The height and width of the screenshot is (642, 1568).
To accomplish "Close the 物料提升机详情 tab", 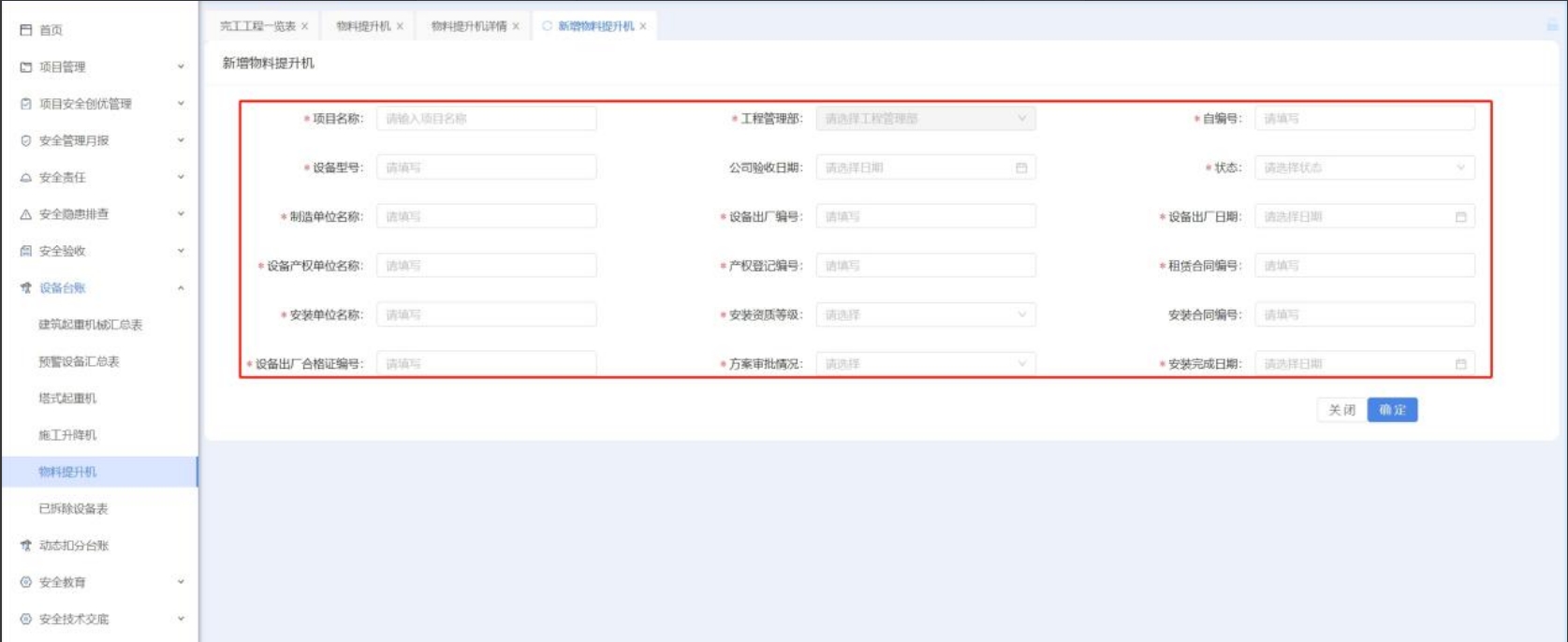I will 516,26.
